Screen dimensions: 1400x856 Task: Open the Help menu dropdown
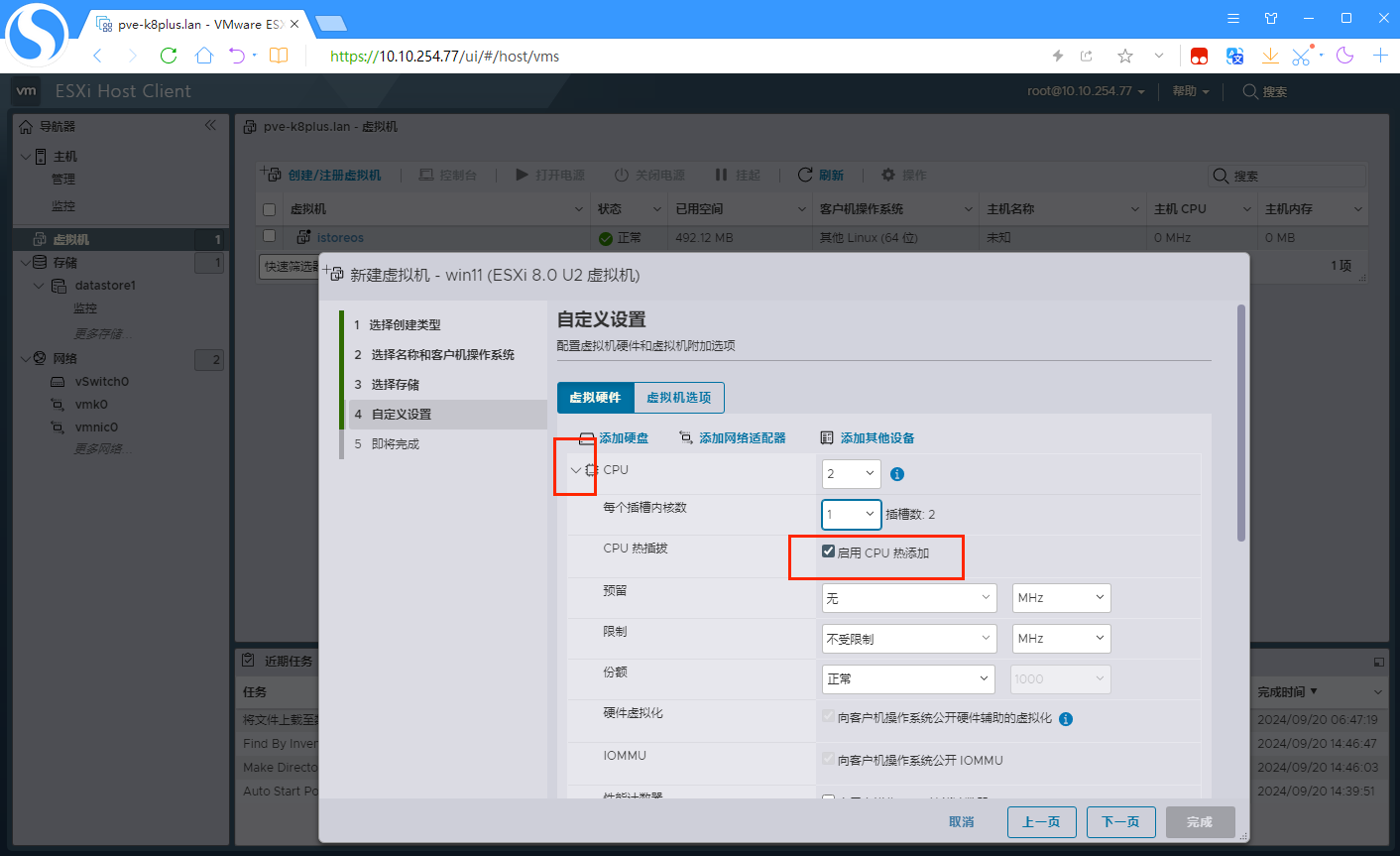click(1191, 91)
